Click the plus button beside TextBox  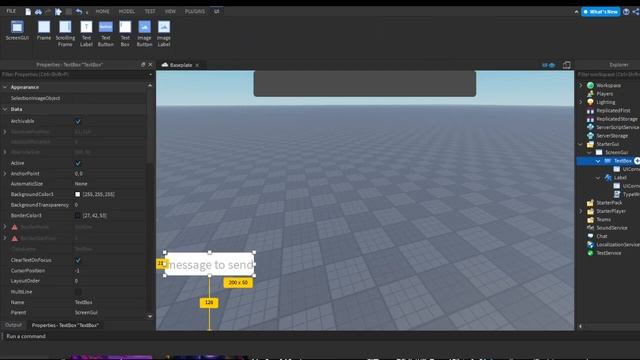(x=637, y=161)
